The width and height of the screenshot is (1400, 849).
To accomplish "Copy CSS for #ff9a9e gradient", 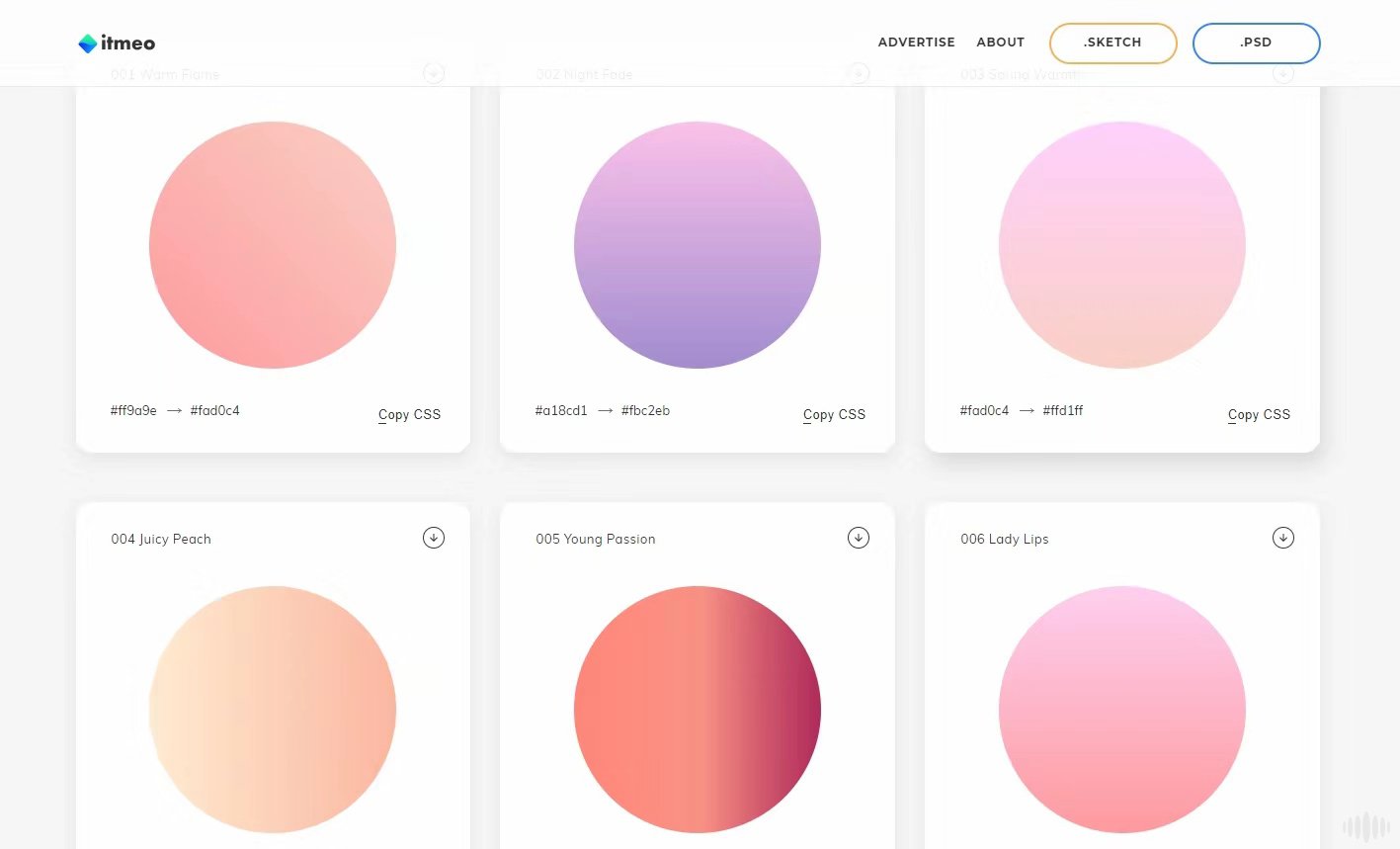I will (409, 415).
